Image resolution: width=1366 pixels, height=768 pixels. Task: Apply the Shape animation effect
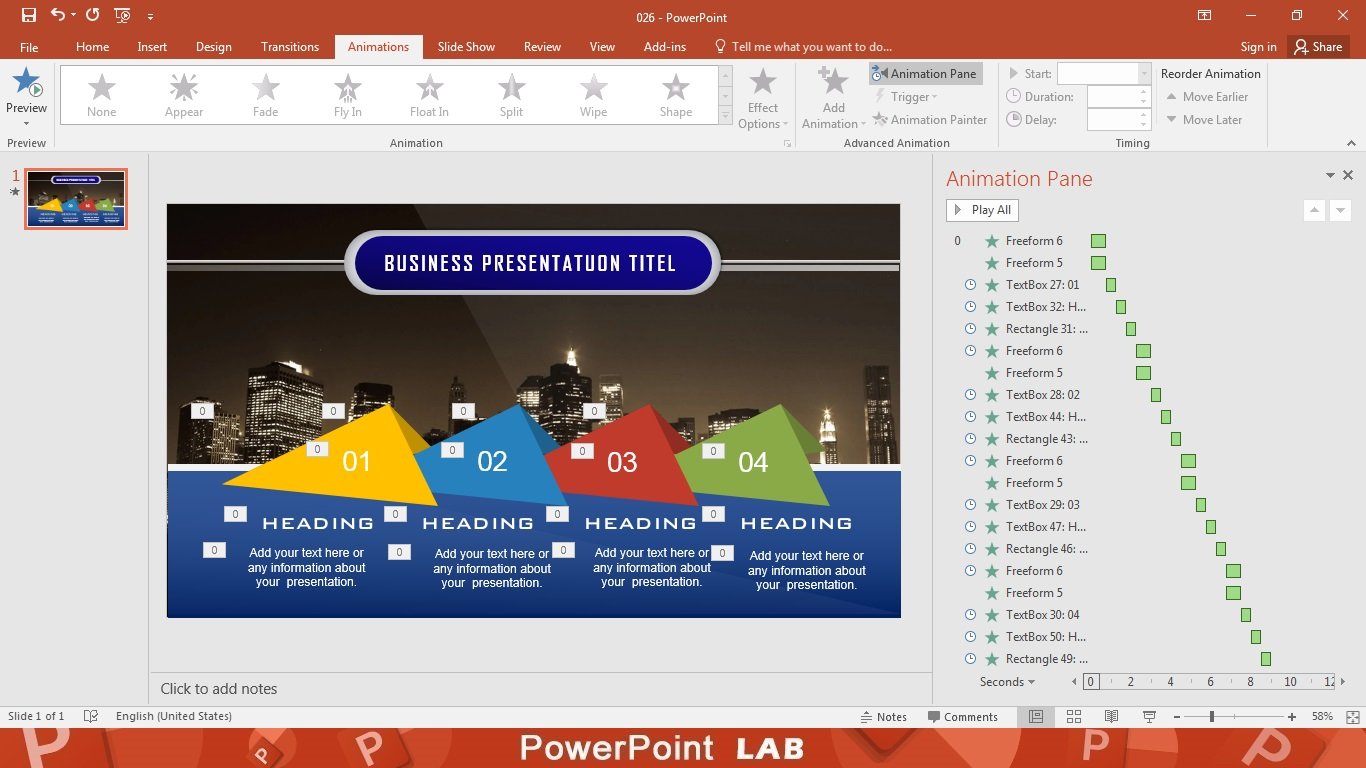[676, 96]
